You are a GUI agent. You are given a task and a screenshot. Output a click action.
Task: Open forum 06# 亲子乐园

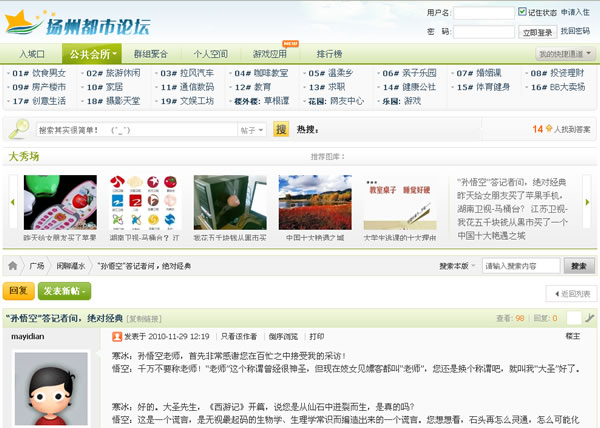click(409, 73)
